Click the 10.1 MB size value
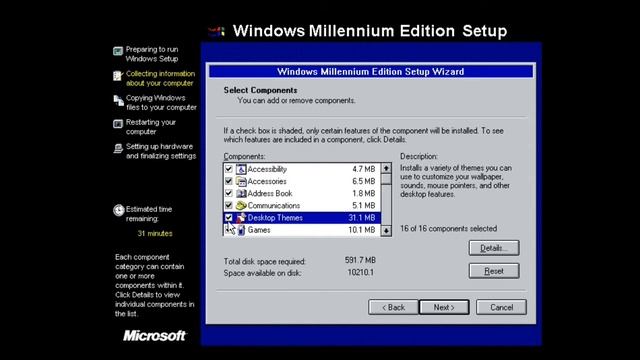Screen dimensions: 640x360 coord(362,230)
